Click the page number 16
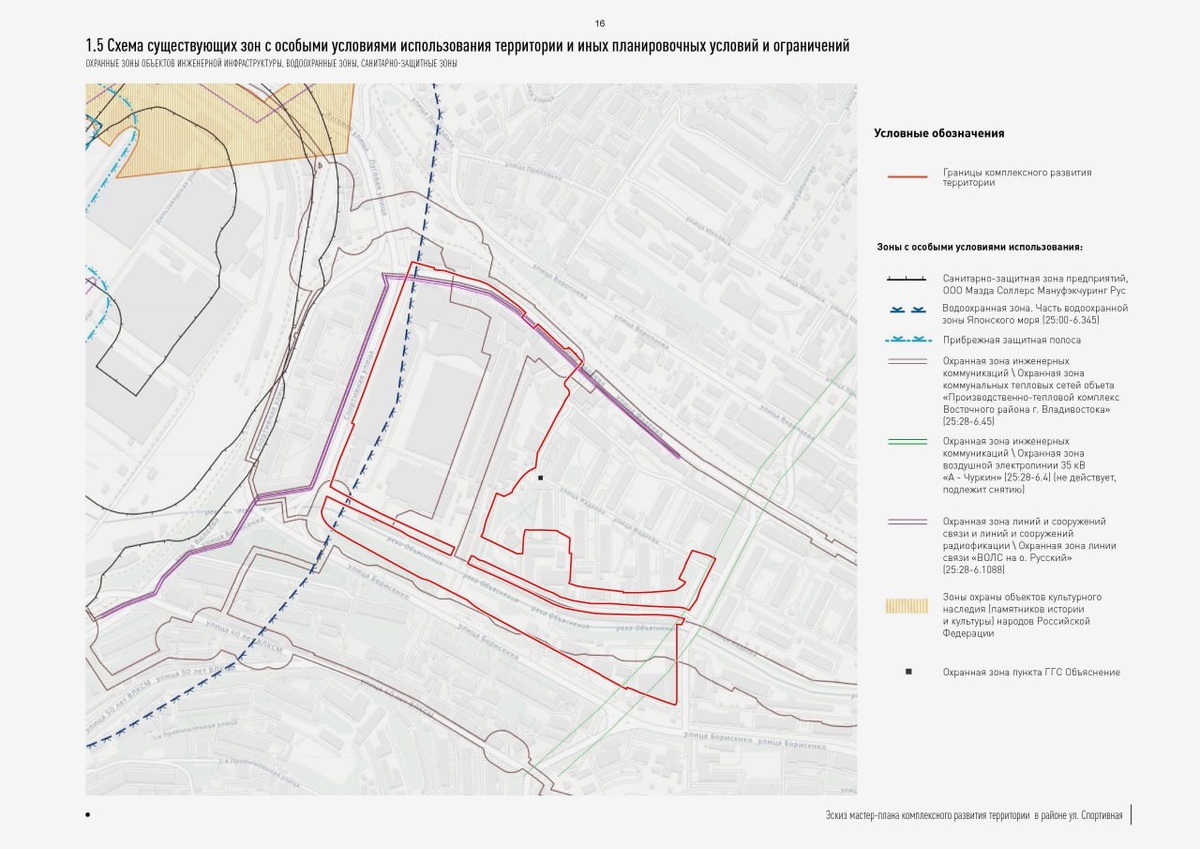 600,23
